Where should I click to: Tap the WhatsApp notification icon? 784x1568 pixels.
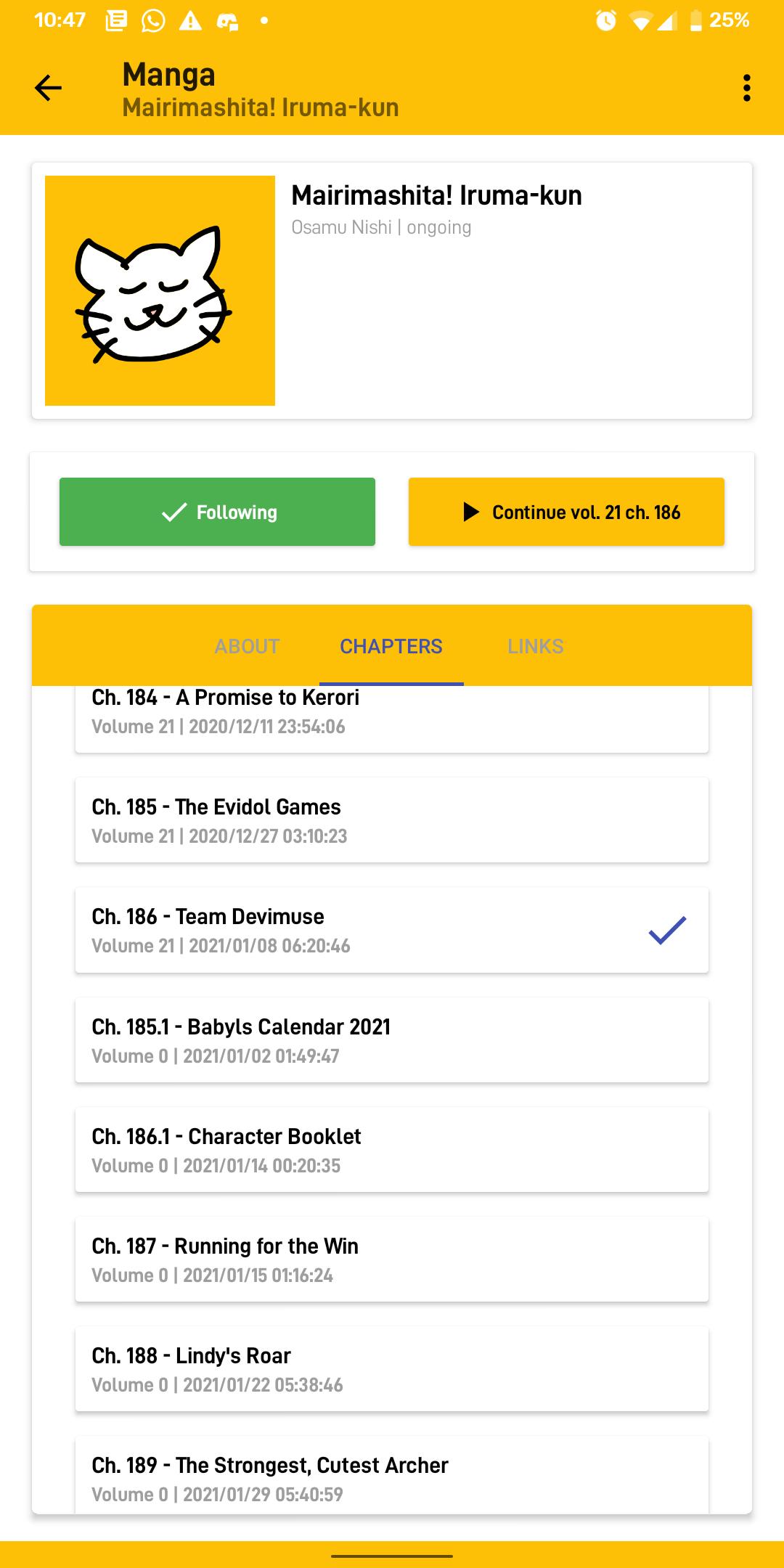[x=152, y=21]
